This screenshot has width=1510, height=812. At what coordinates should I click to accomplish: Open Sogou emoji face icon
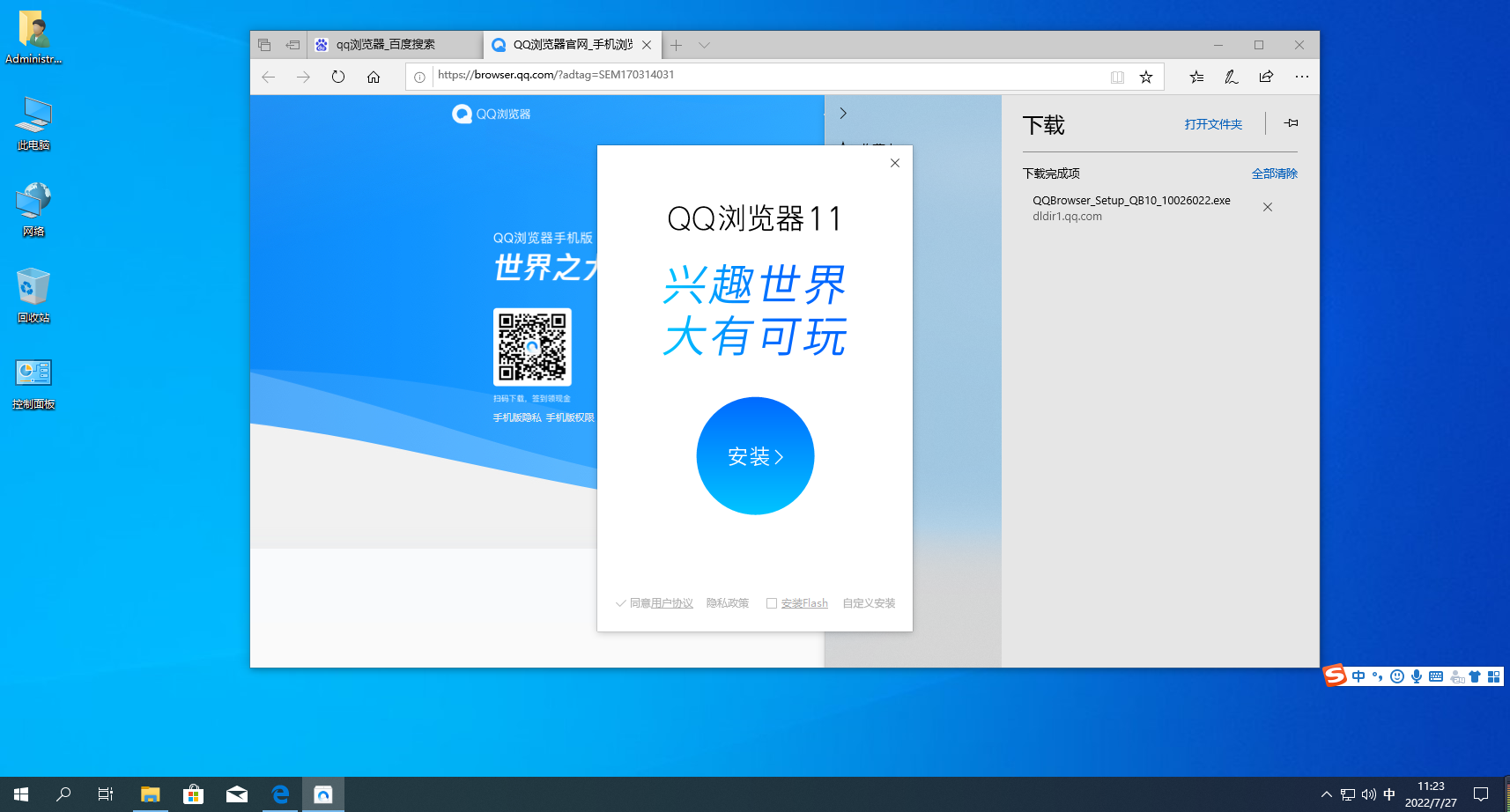[x=1397, y=676]
